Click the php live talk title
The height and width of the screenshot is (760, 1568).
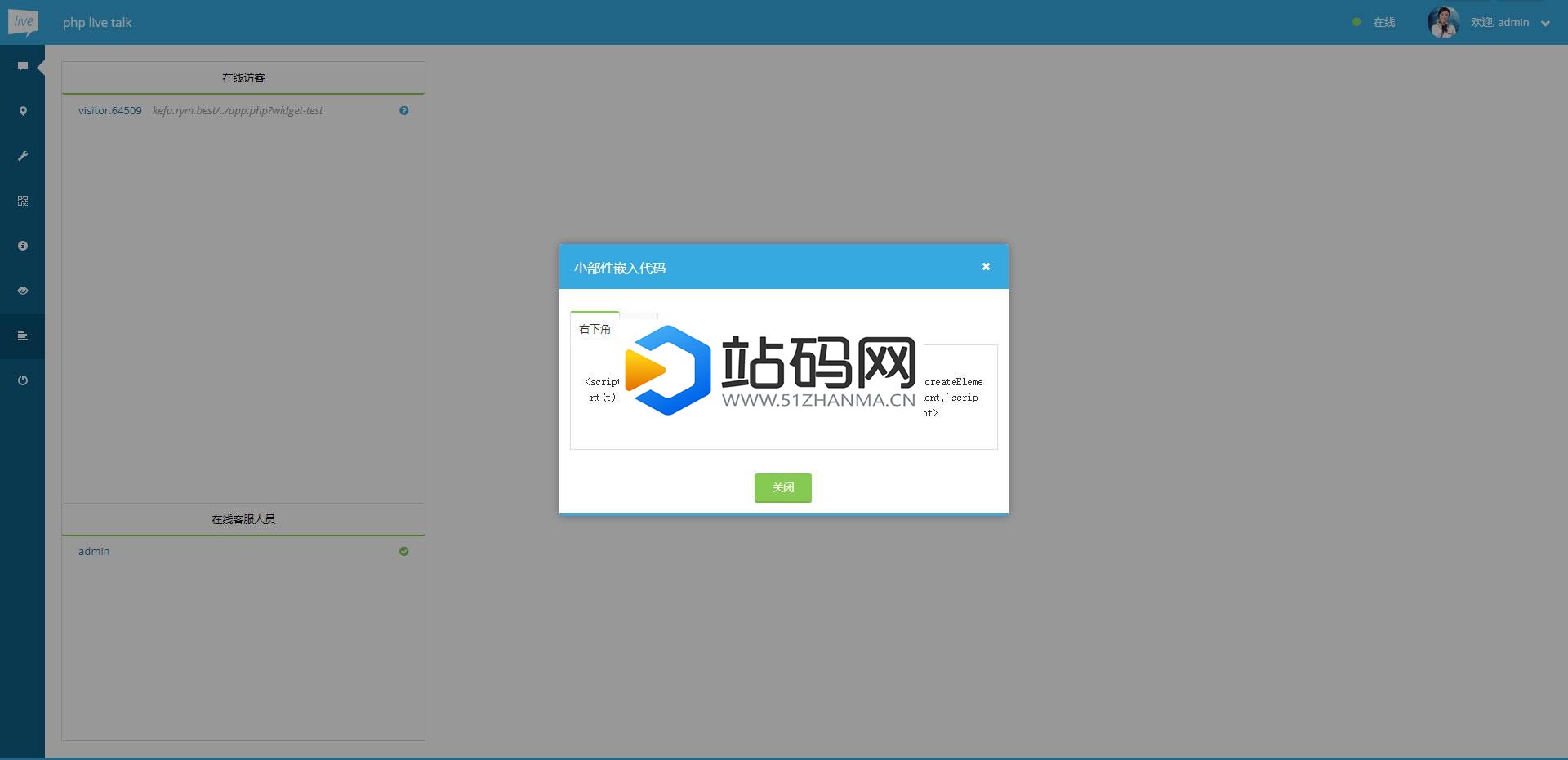click(97, 23)
